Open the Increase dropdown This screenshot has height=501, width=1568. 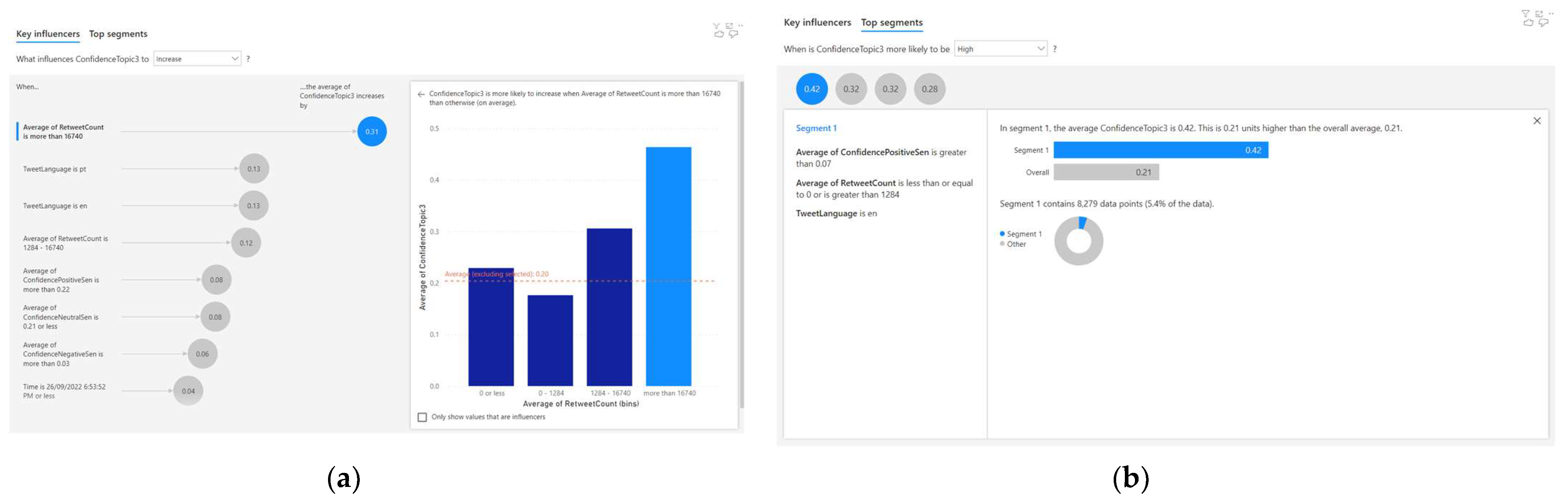coord(197,59)
